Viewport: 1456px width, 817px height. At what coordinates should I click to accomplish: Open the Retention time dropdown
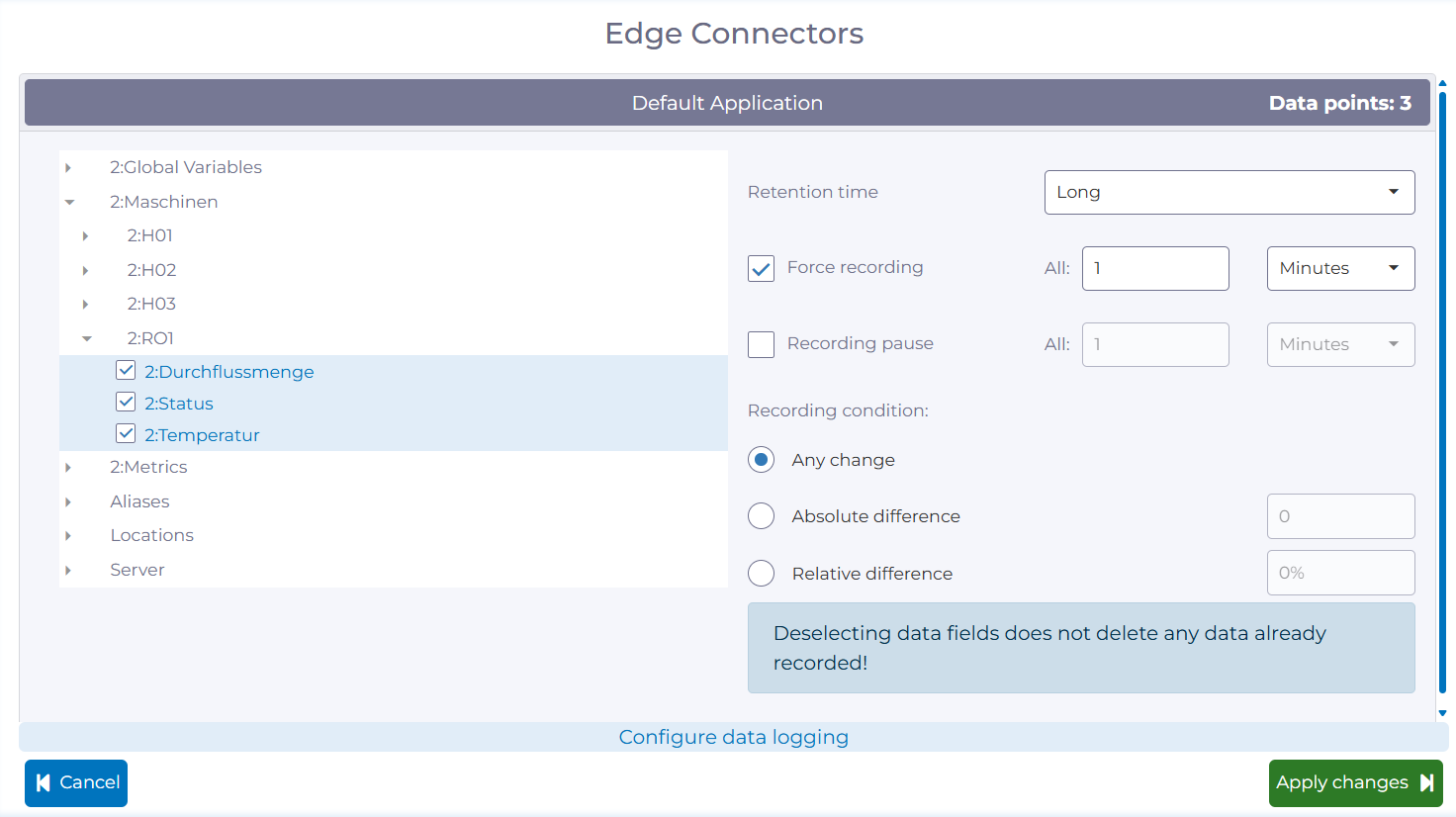coord(1229,192)
